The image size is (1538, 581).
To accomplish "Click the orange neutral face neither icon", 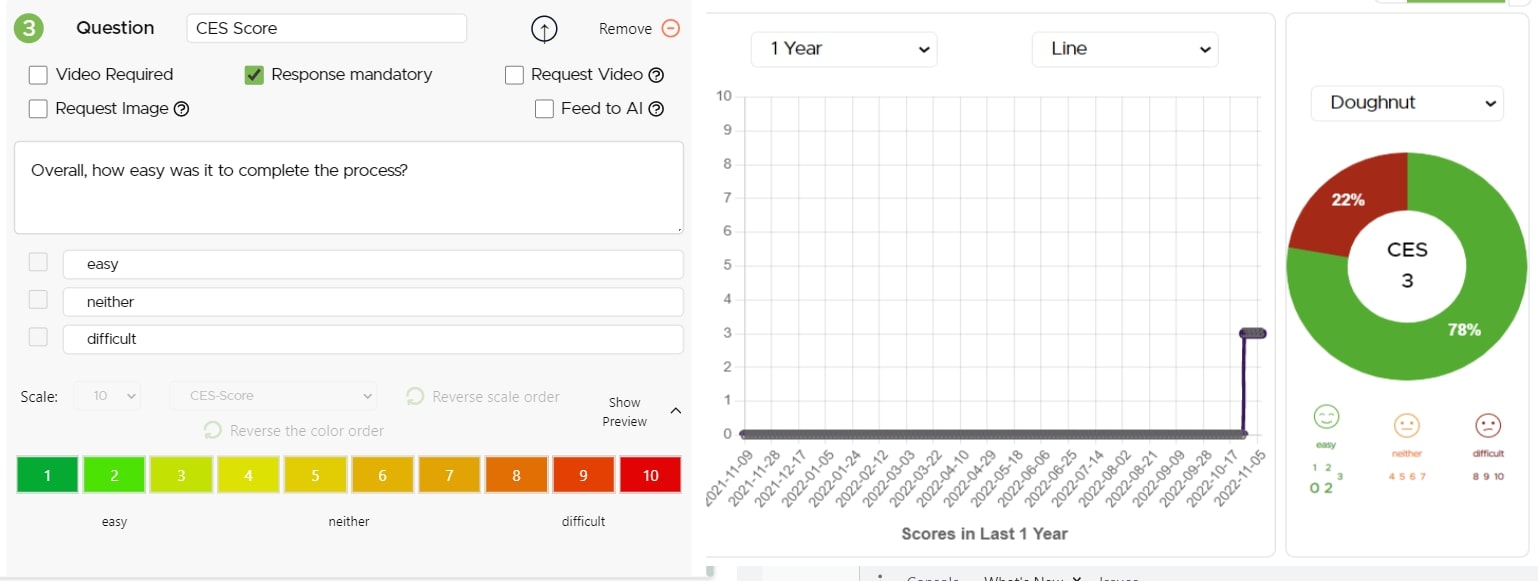I will pyautogui.click(x=1406, y=426).
